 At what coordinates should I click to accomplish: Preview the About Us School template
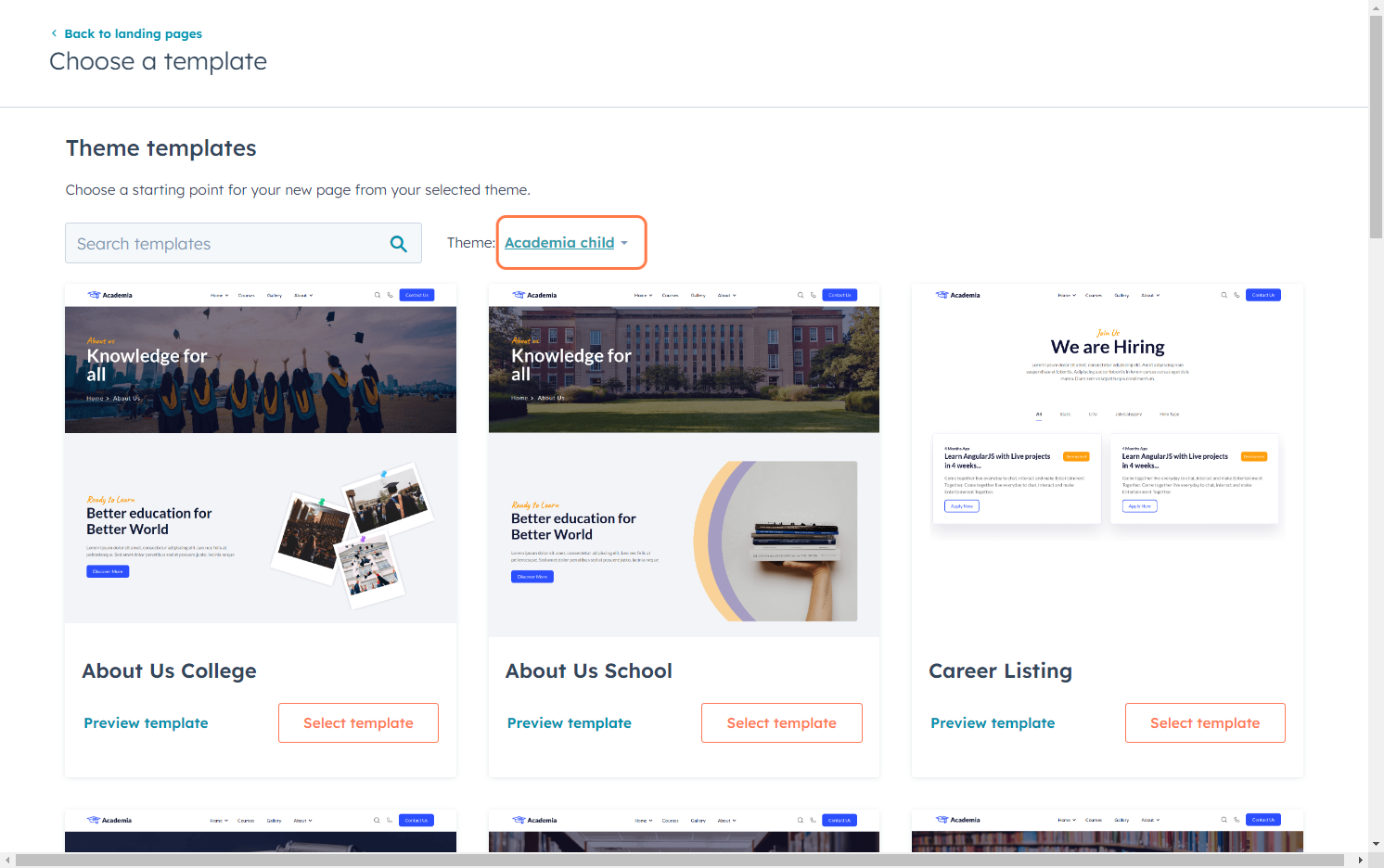click(x=570, y=723)
